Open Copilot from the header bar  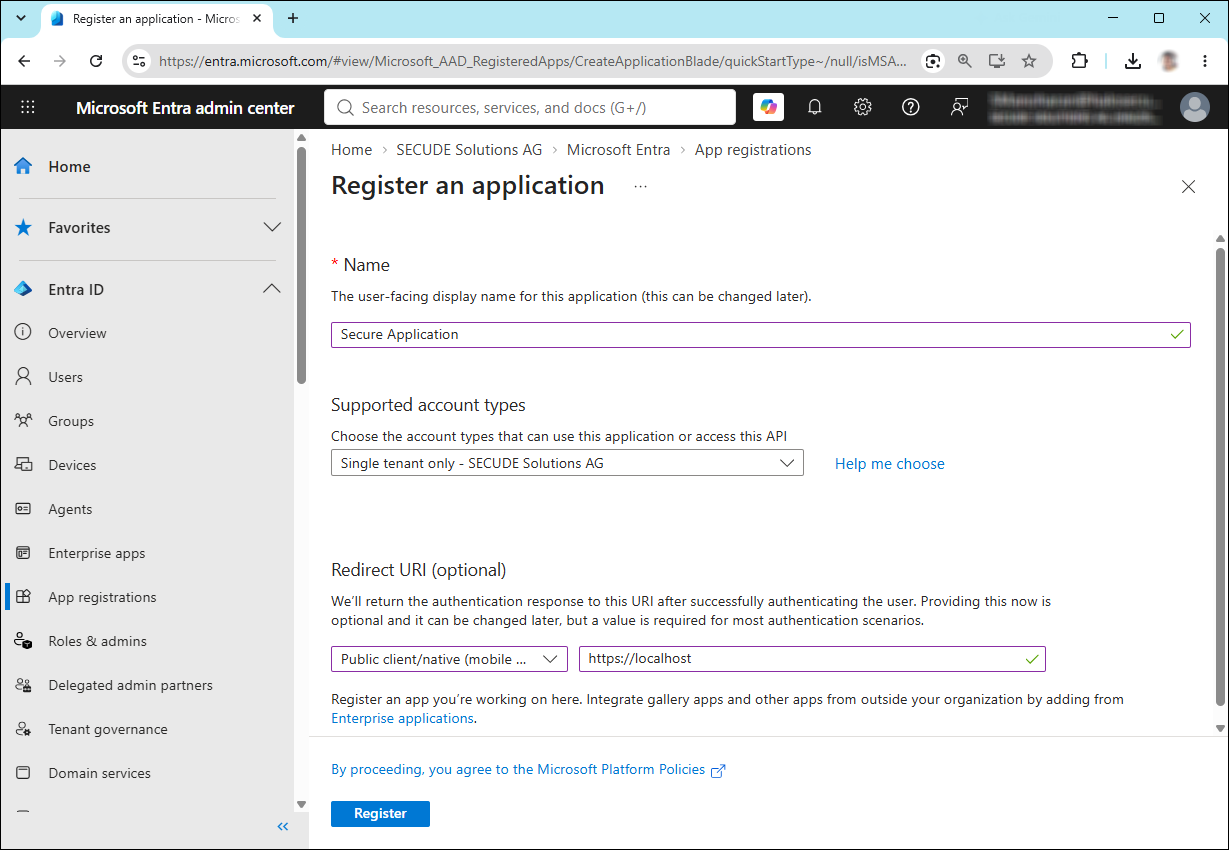click(x=768, y=107)
